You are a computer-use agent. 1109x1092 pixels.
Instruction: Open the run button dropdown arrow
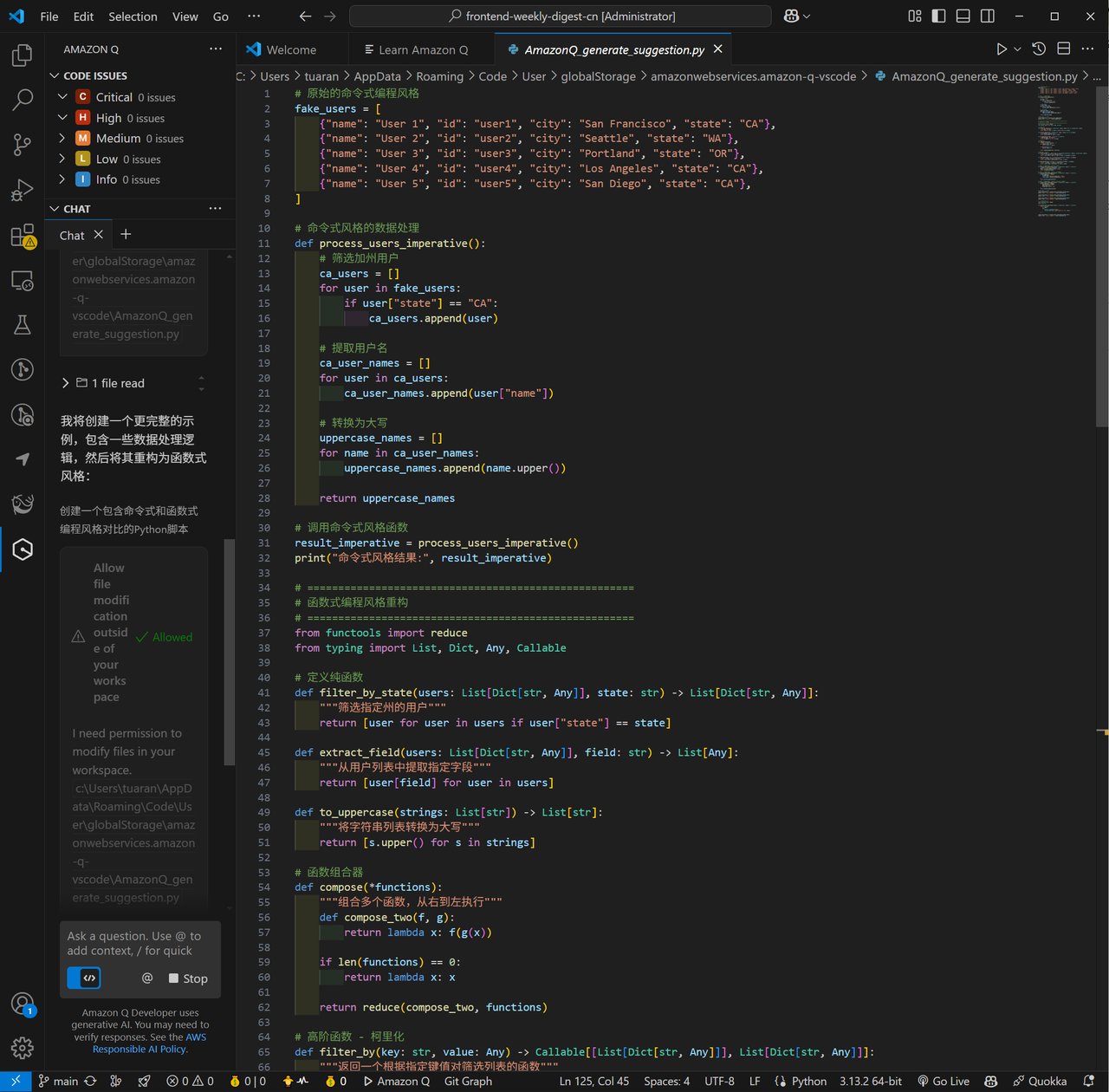[x=1018, y=49]
